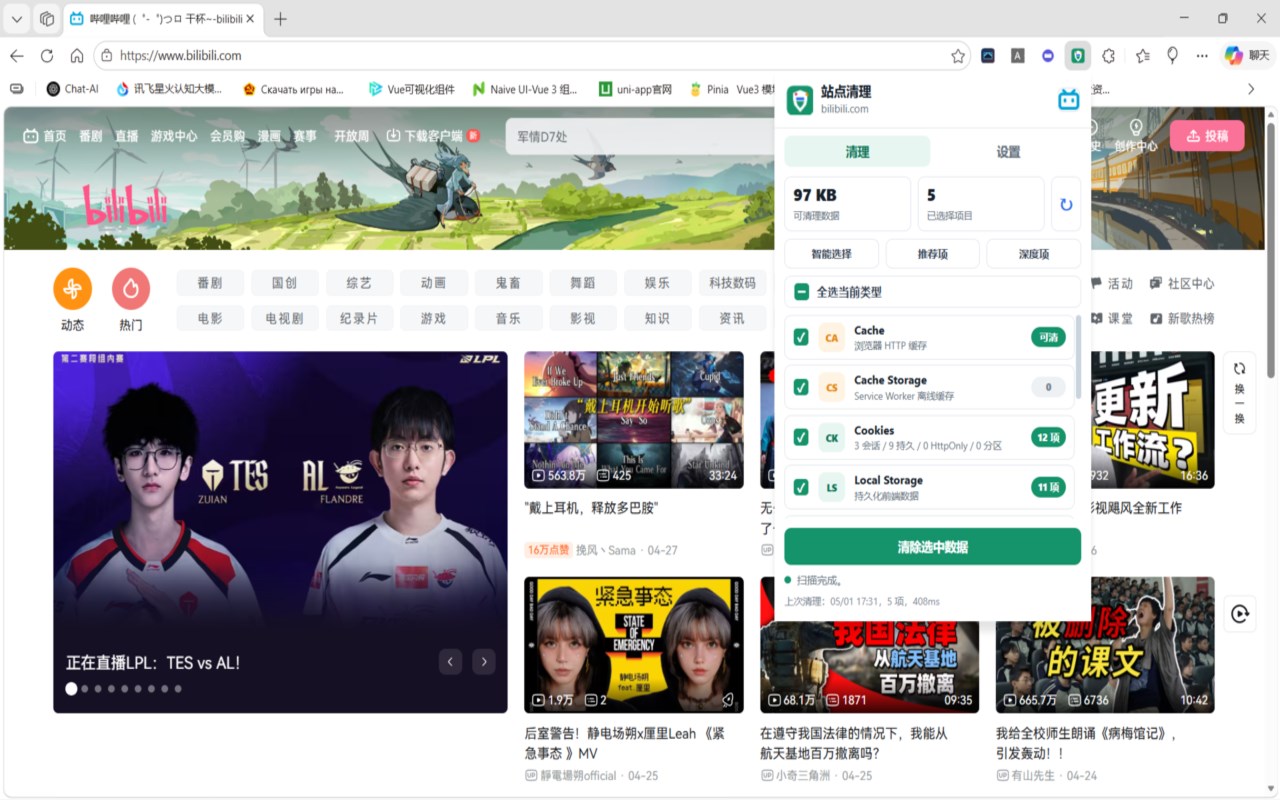Screen dimensions: 1280x800
Task: Uncheck the Local Storage checkbox
Action: point(801,487)
